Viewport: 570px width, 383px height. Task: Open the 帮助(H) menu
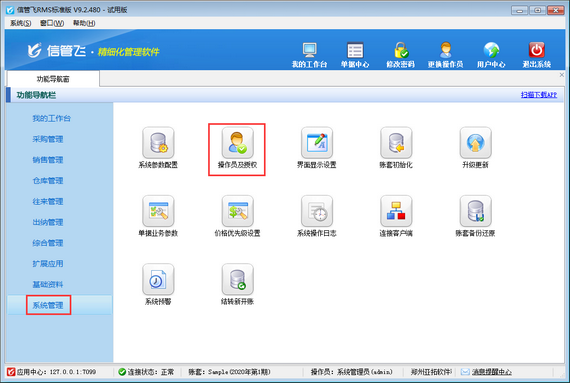pos(84,23)
